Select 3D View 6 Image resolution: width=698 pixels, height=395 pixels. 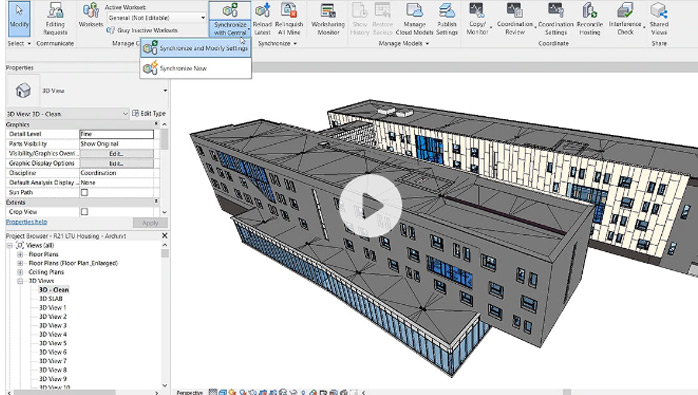[x=53, y=352]
